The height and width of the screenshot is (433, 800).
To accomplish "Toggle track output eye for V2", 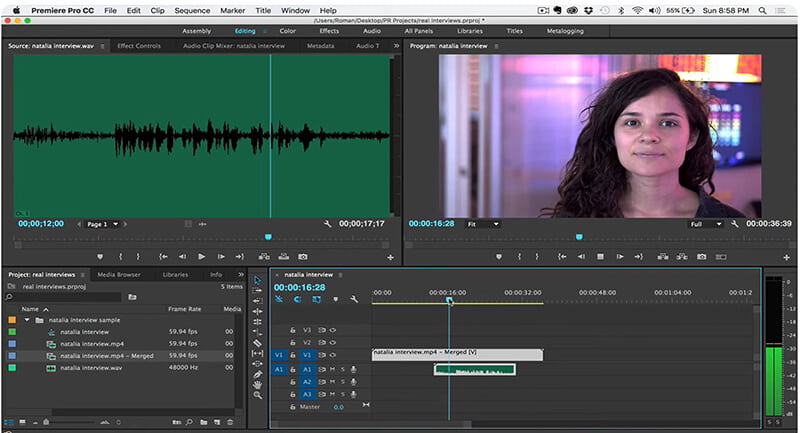I will click(x=333, y=343).
